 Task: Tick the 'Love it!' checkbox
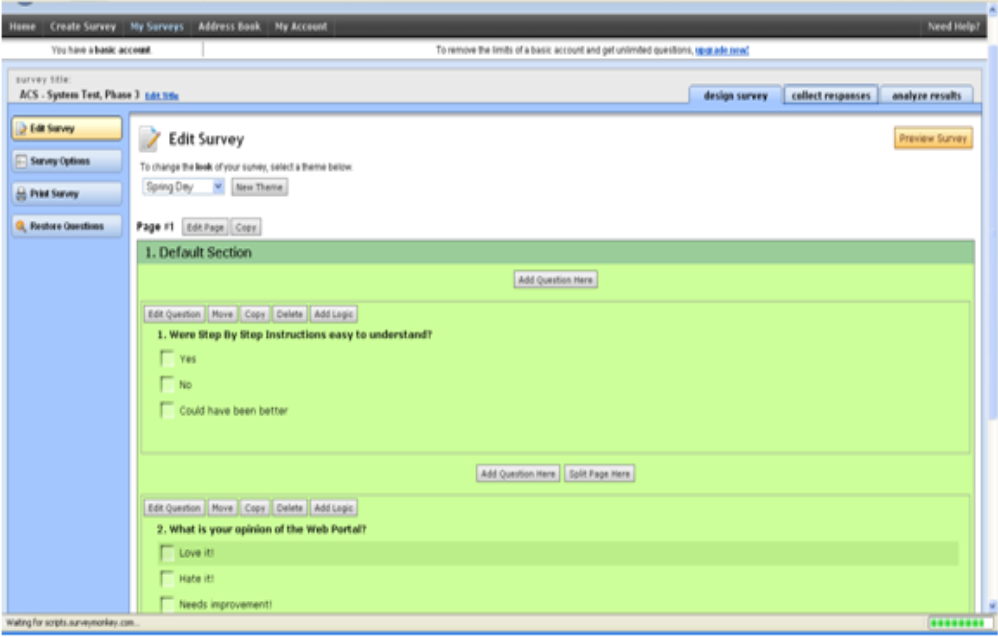click(x=167, y=553)
